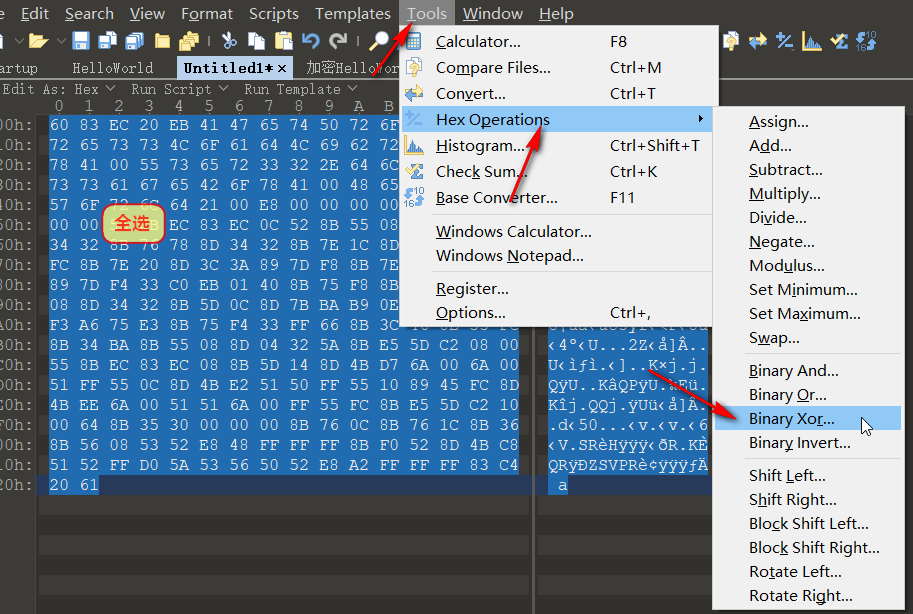Select the Hex Operations submenu entry
Viewport: 913px width, 614px height.
tap(558, 119)
